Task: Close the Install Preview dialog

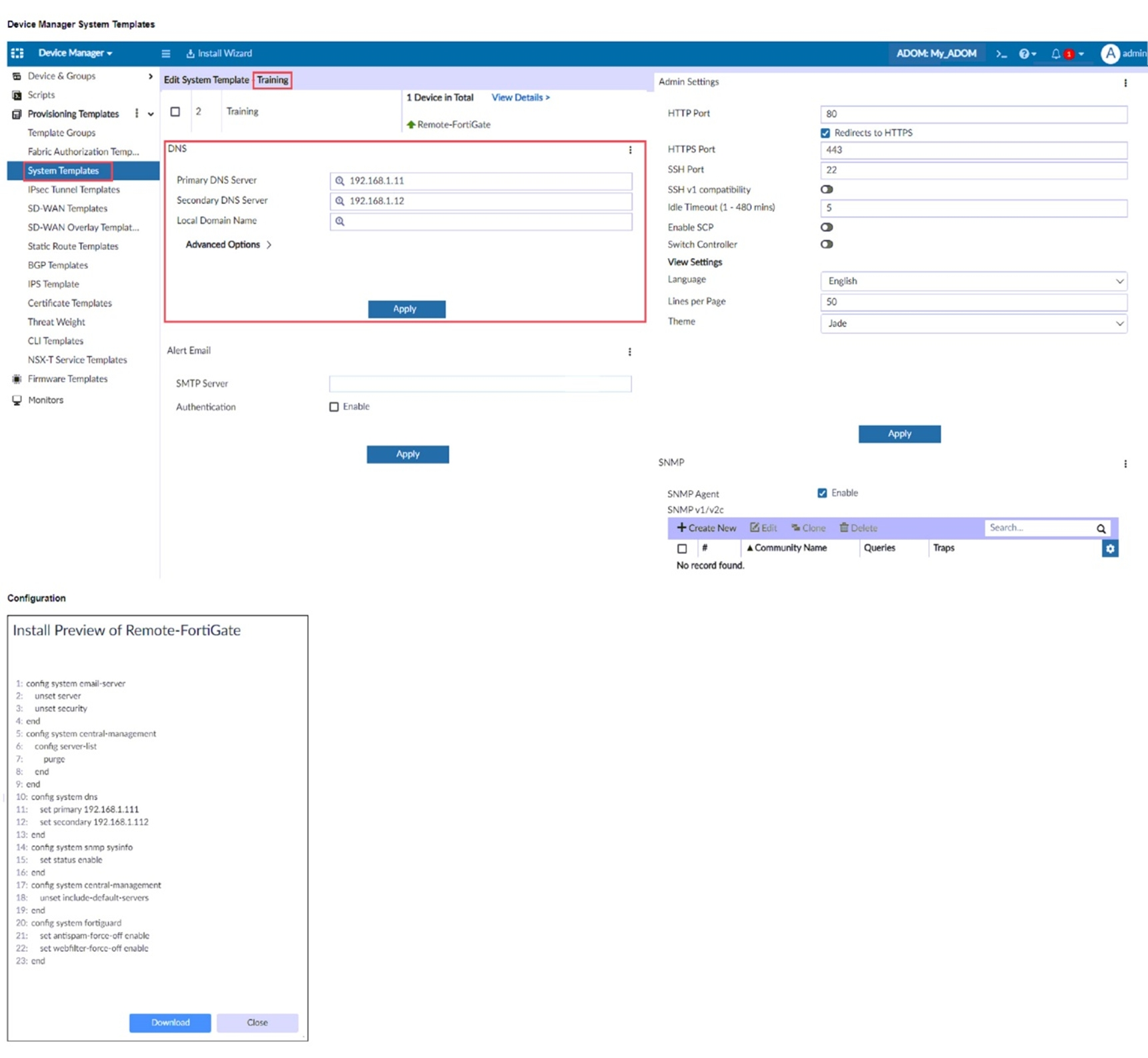Action: coord(257,1022)
